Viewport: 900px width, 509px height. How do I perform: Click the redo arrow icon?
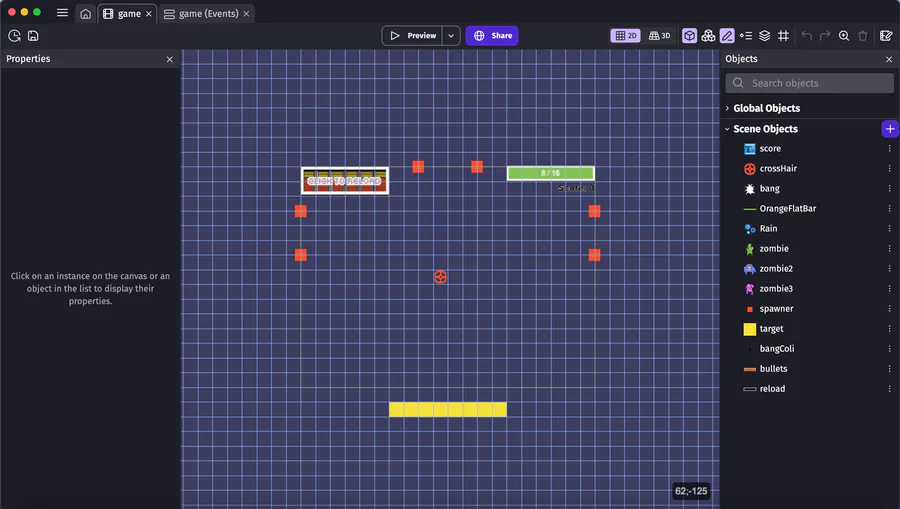(x=825, y=36)
